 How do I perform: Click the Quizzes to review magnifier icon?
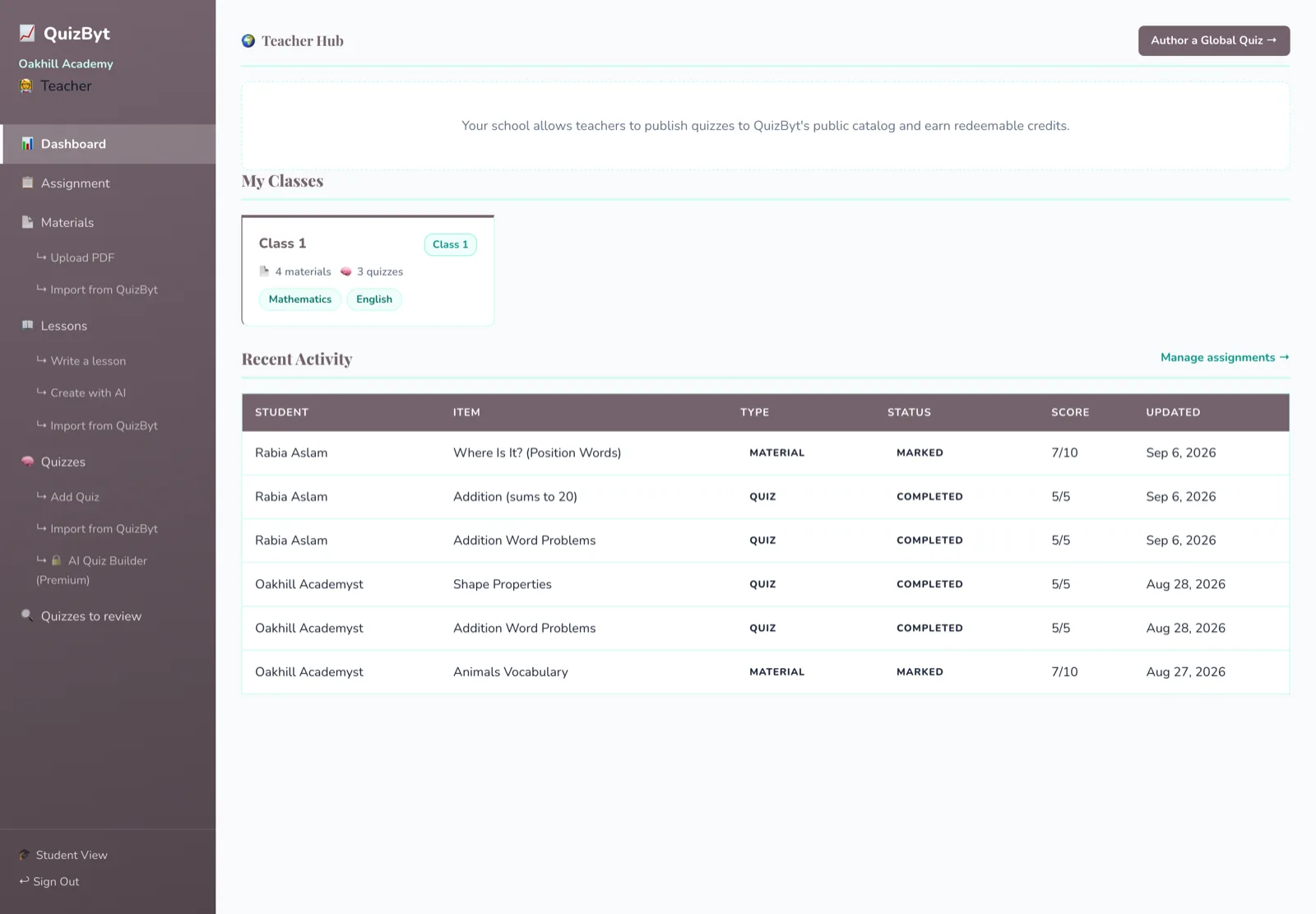point(27,615)
